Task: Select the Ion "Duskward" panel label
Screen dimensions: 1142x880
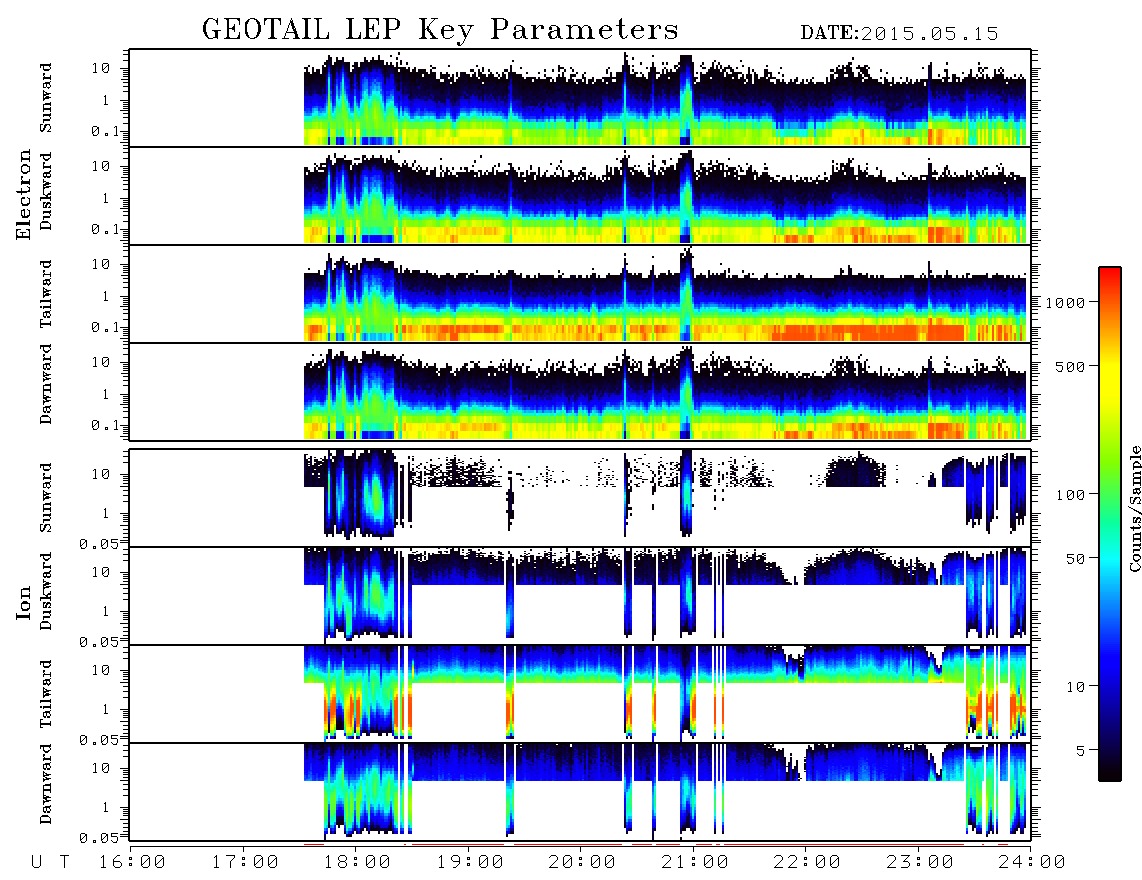Action: click(46, 592)
